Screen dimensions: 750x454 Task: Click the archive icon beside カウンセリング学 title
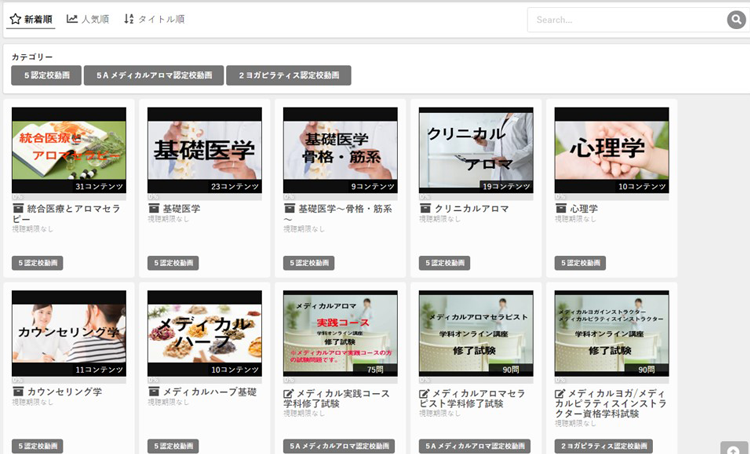point(18,392)
